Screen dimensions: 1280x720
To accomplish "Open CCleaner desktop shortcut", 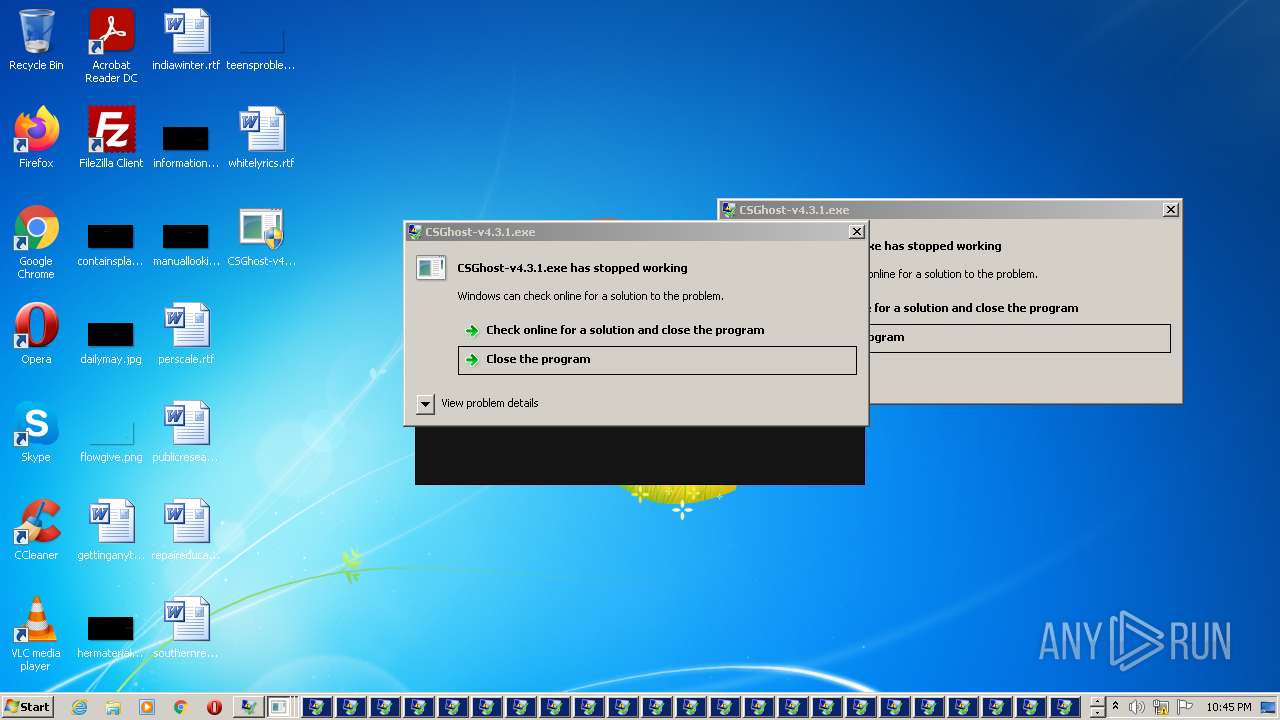I will pyautogui.click(x=36, y=530).
